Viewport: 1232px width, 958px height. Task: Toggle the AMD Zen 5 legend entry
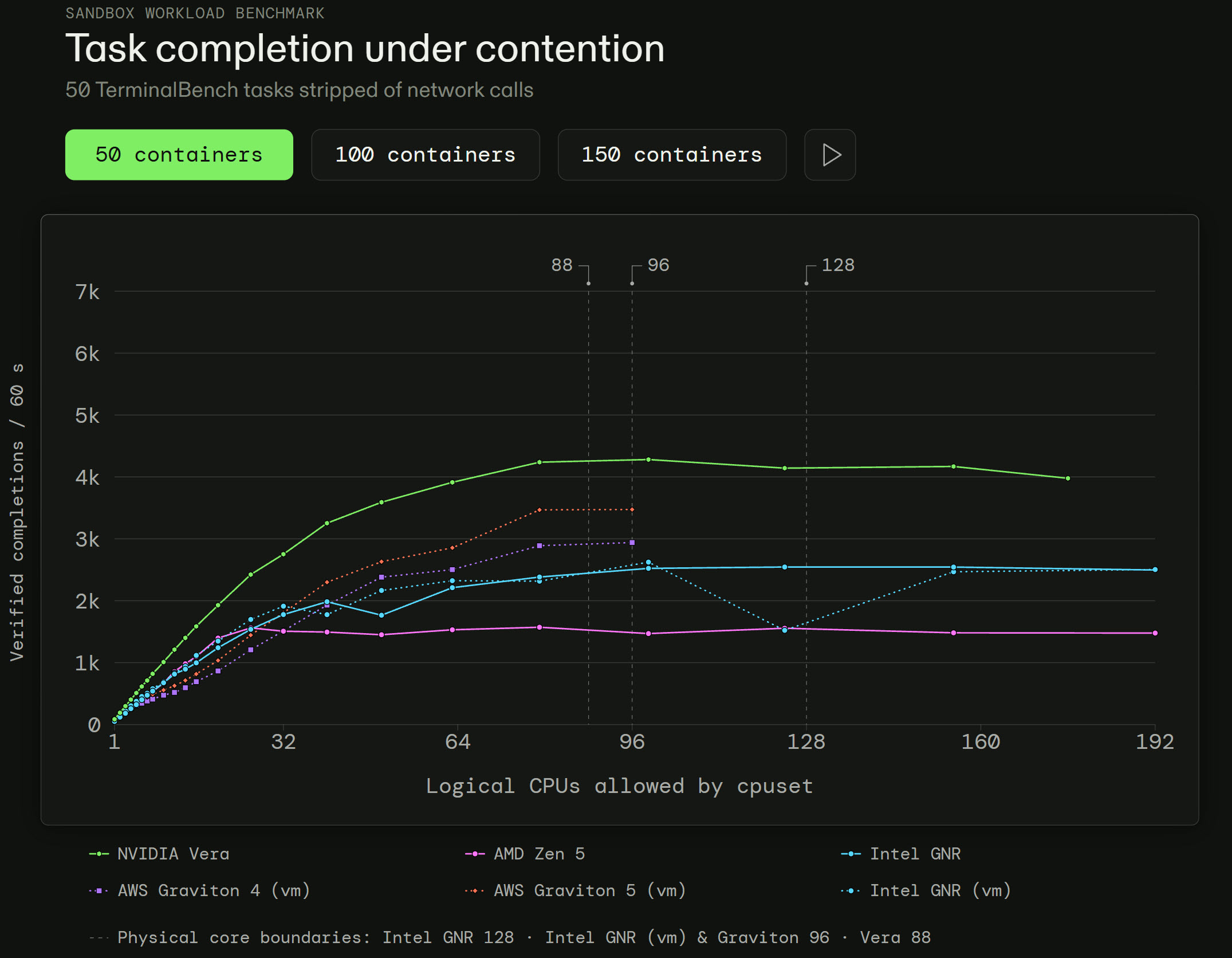tap(525, 854)
